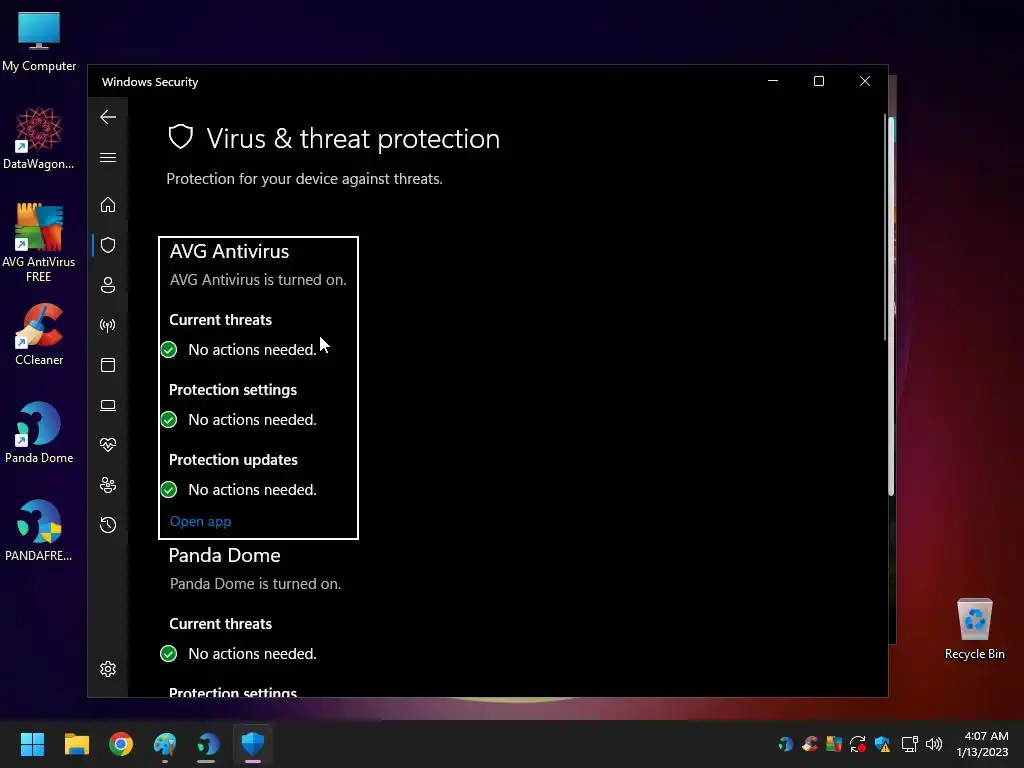Click green check beside Panda Dome Current threats

(168, 654)
